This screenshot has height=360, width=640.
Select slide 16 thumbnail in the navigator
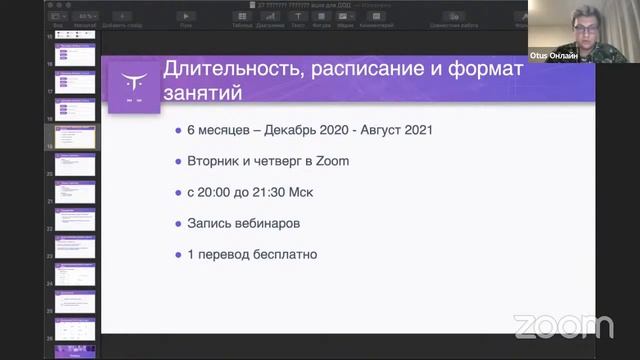point(75,55)
